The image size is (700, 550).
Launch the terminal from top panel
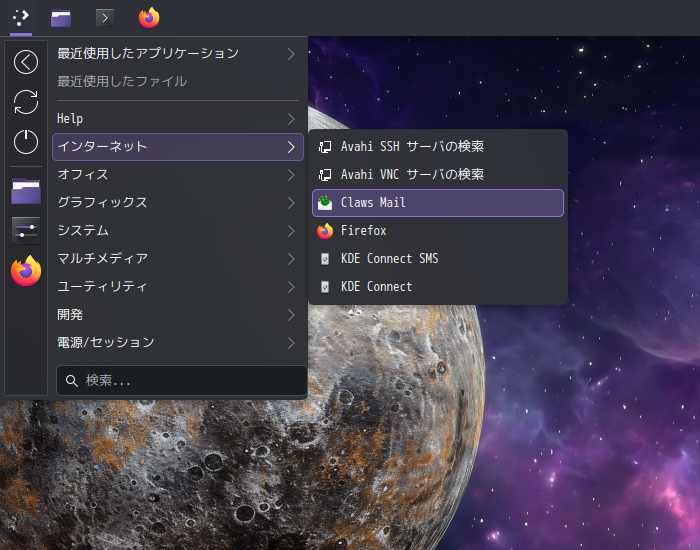tap(105, 18)
